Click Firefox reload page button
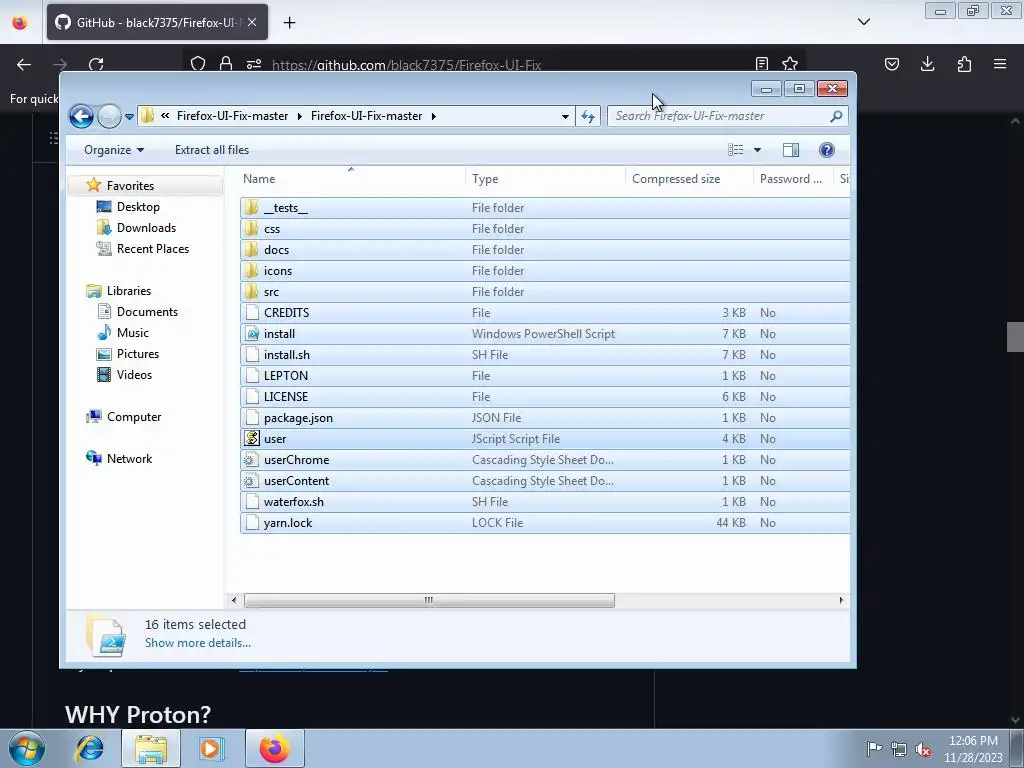Screen dimensions: 1024x768 click(x=96, y=64)
